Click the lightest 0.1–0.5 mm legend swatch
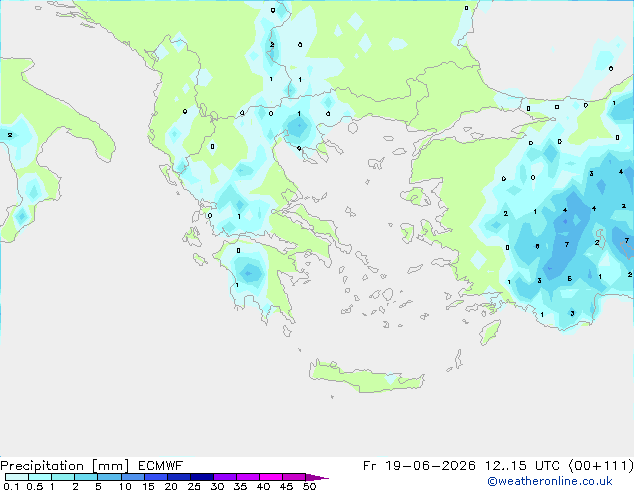Screen dimensions: 634x490 point(17,477)
